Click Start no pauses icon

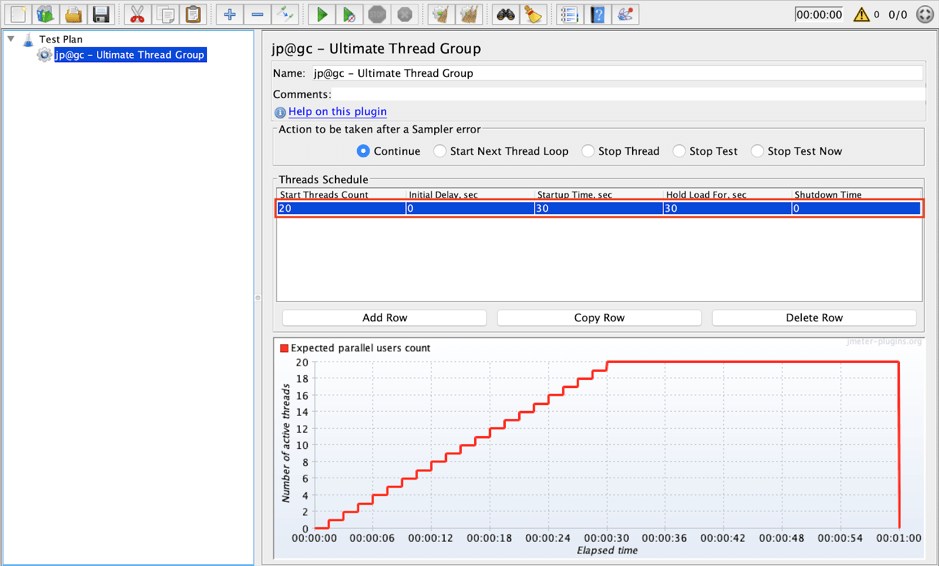click(x=350, y=14)
